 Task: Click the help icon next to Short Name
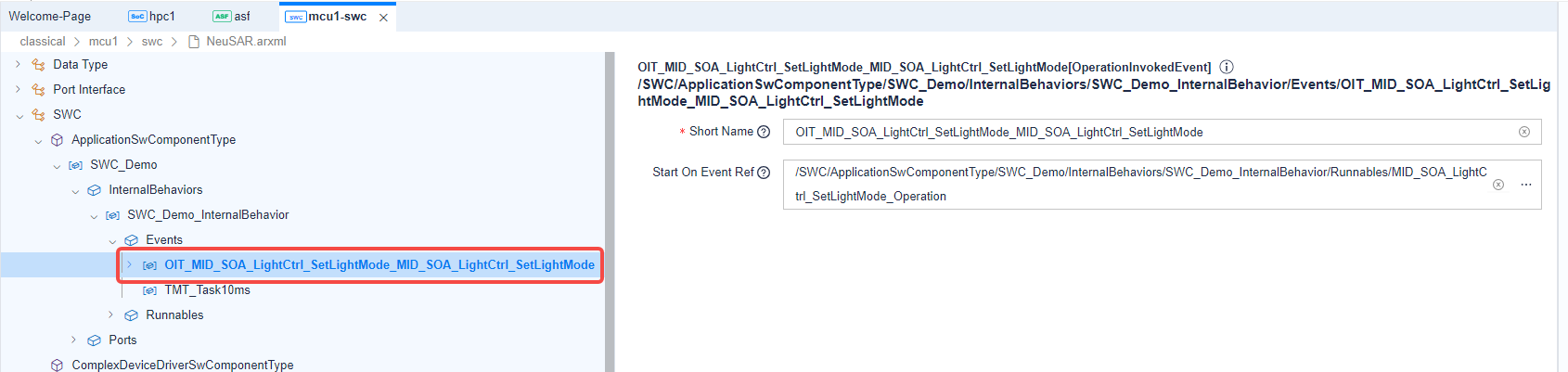pos(764,132)
